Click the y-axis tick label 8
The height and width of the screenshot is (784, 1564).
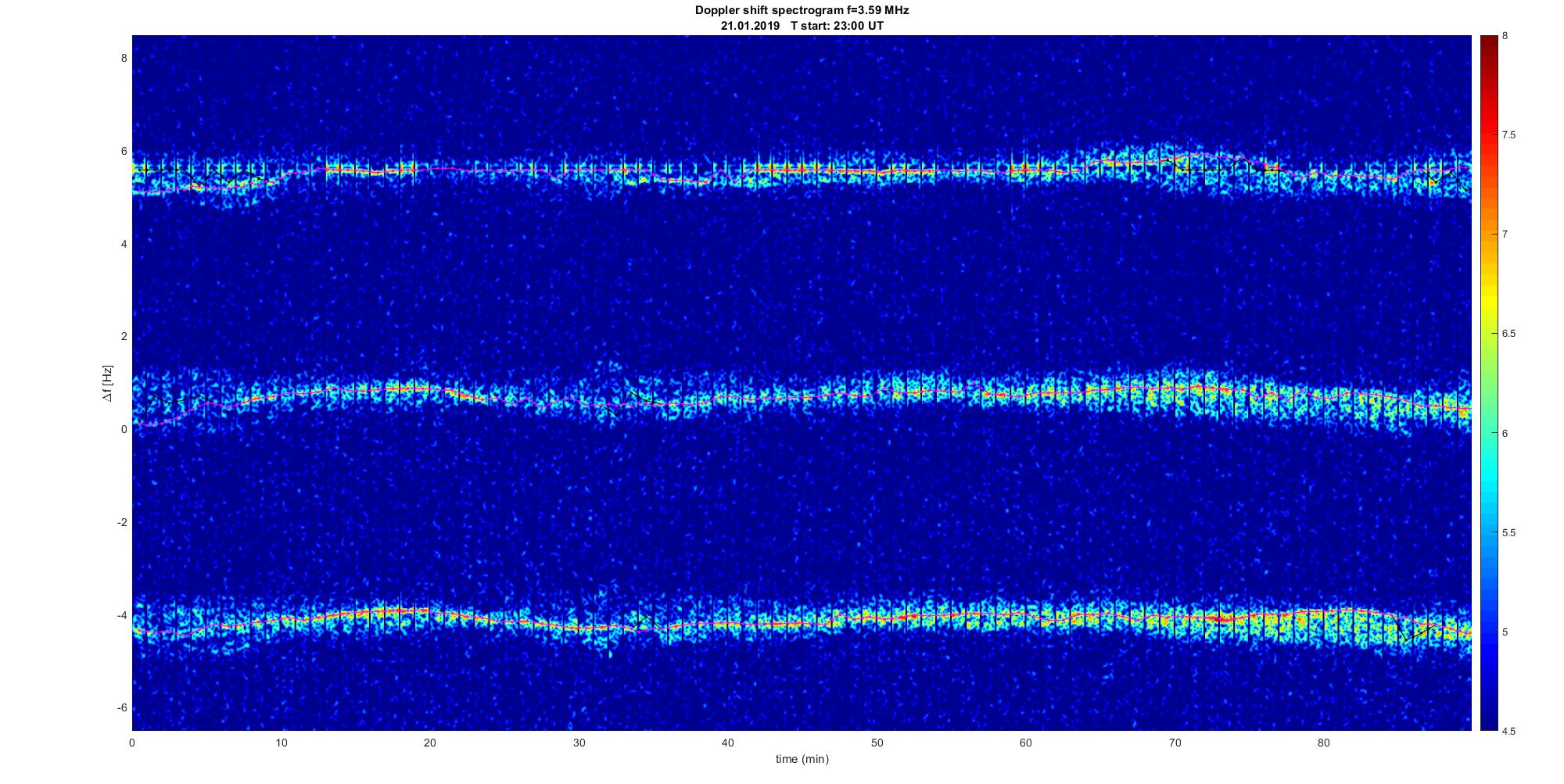124,58
